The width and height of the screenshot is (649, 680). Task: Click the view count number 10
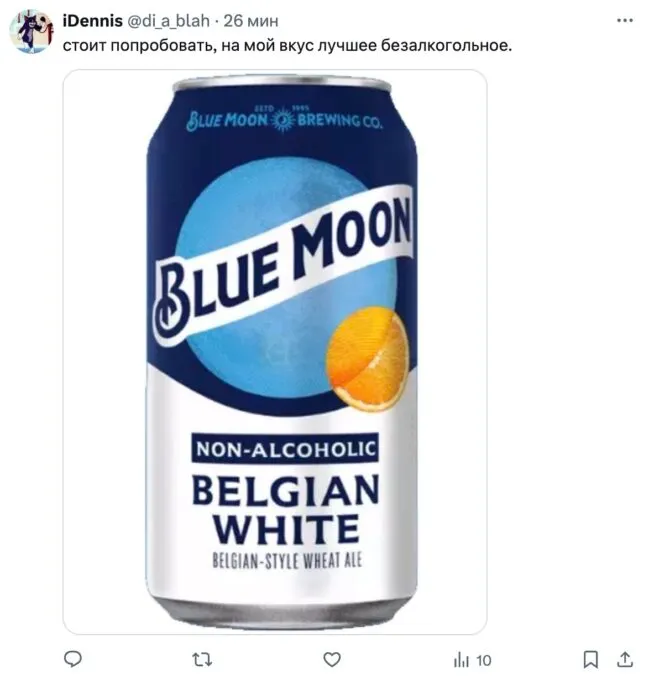point(483,661)
